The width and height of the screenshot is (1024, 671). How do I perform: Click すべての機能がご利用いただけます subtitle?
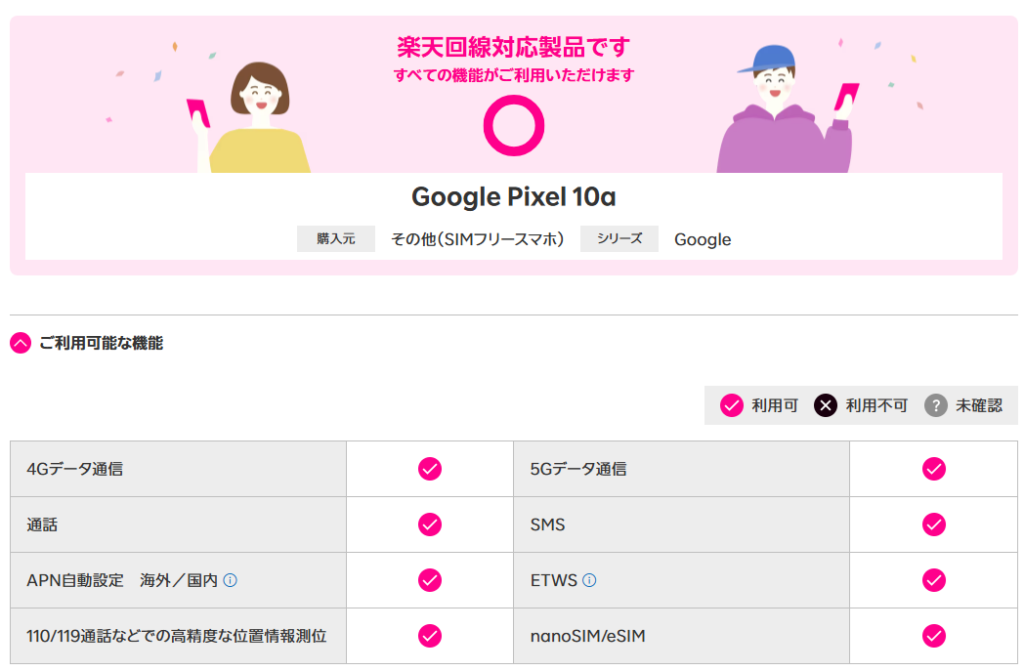(x=514, y=75)
